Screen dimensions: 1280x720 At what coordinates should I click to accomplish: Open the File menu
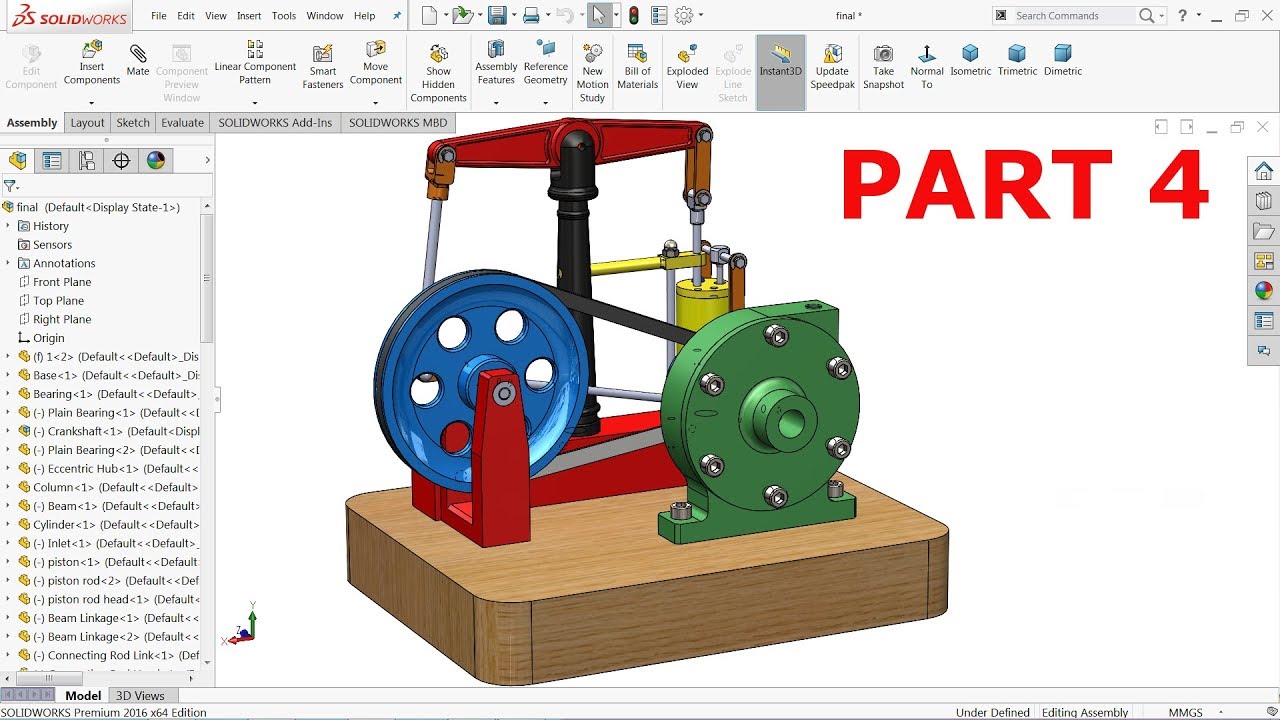click(159, 16)
